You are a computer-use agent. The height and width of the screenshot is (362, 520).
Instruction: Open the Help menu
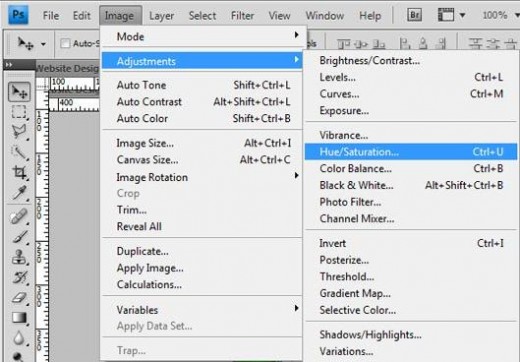(x=370, y=15)
